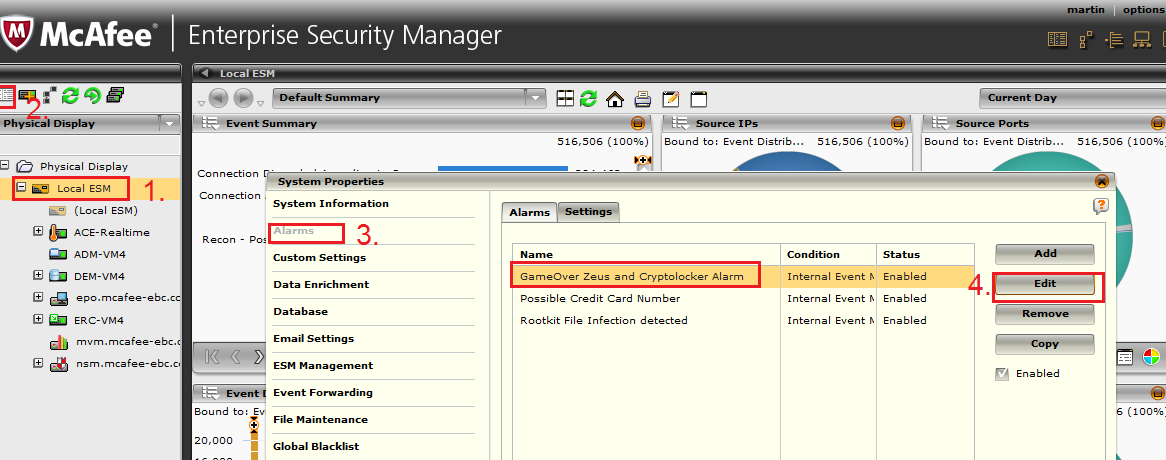
Task: Select the Possible Credit Card Number alarm row
Action: 600,298
